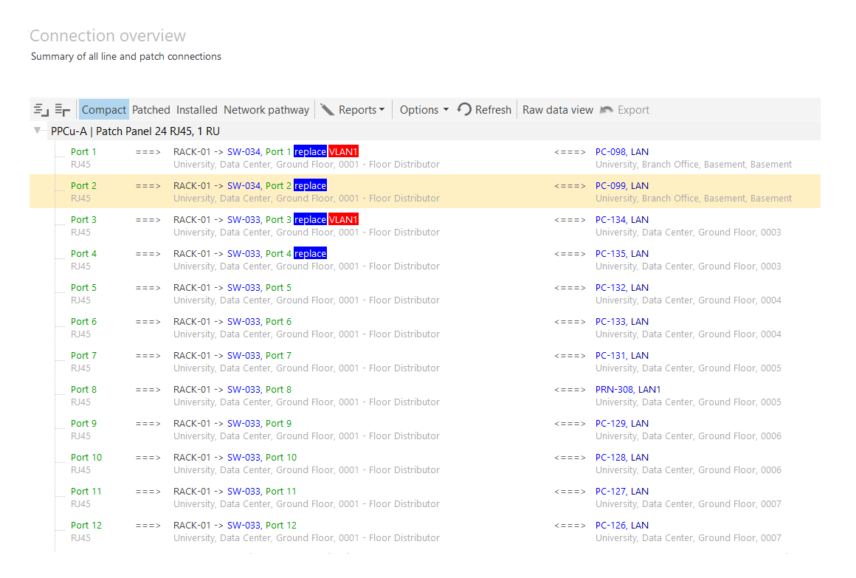856x578 pixels.
Task: Select the Port 12 tree row label
Action: click(x=86, y=525)
